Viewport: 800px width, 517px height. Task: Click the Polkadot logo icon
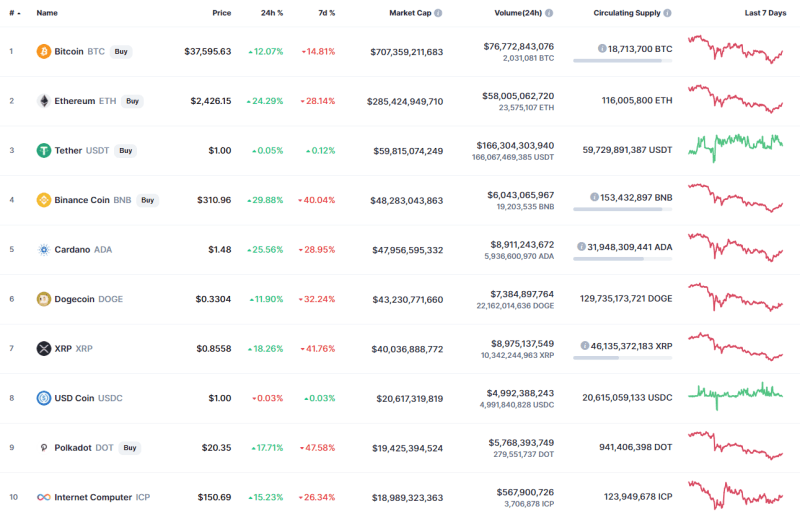44,448
